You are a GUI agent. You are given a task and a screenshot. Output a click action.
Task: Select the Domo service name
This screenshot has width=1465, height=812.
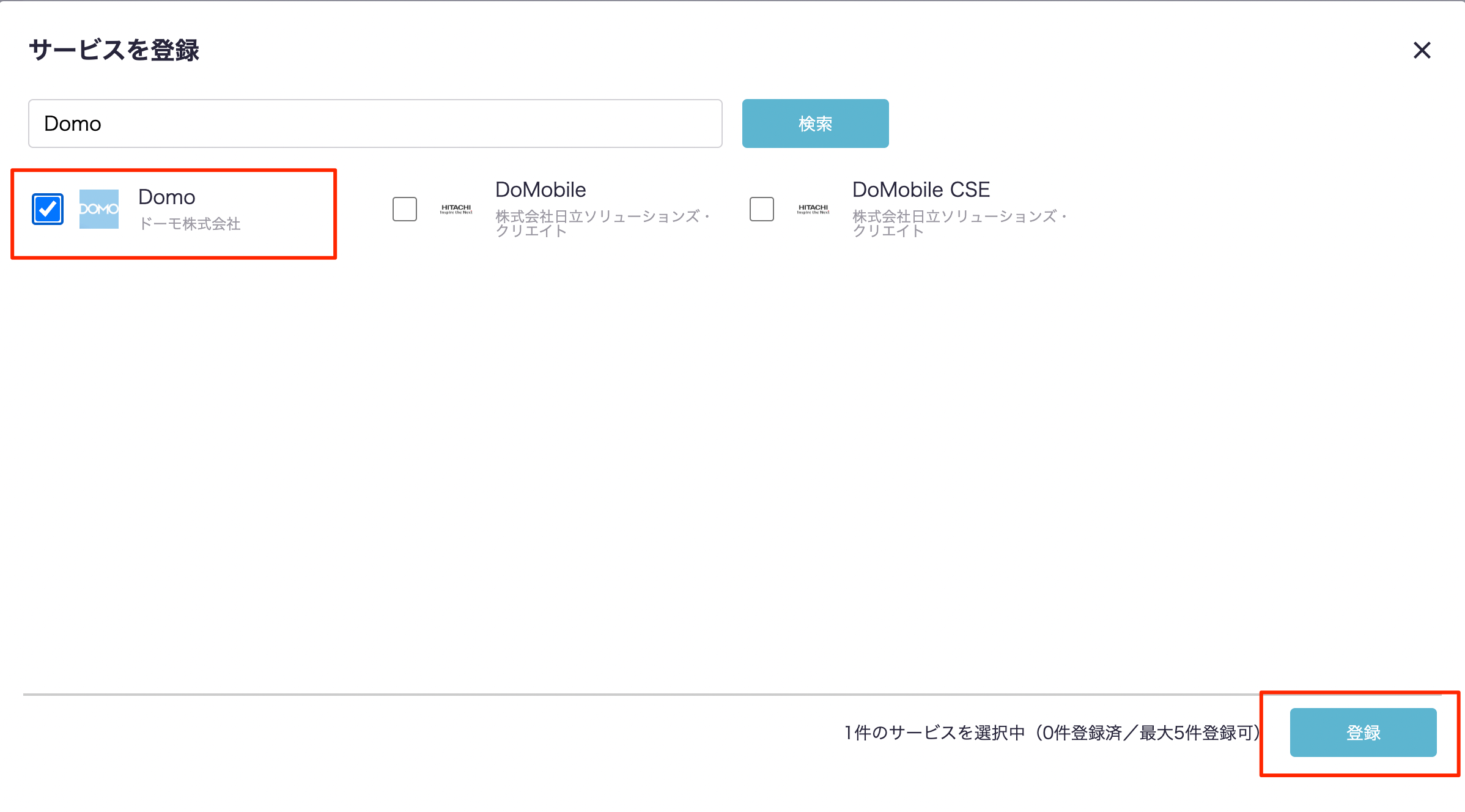pos(167,197)
